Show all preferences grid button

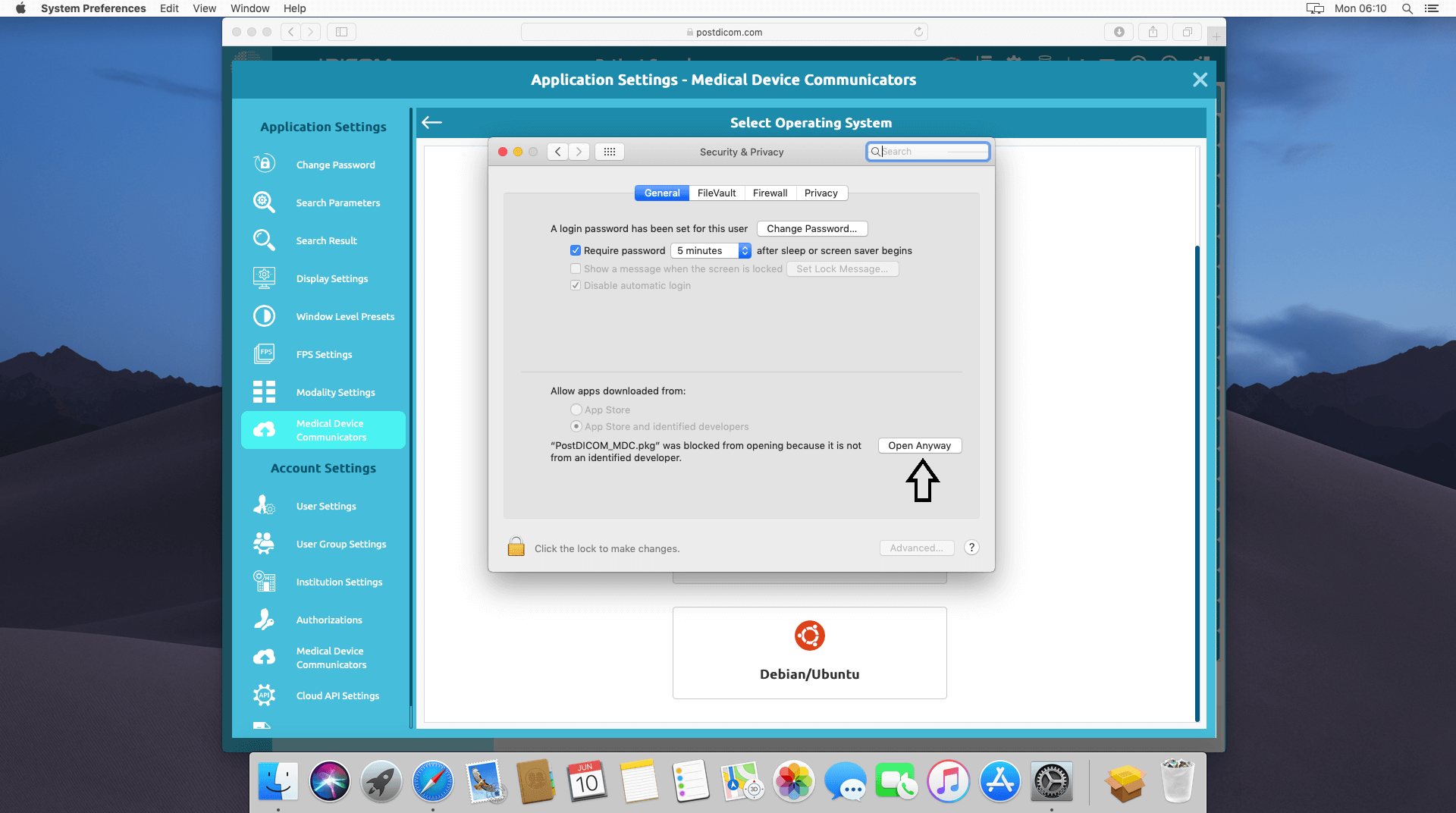click(x=610, y=152)
